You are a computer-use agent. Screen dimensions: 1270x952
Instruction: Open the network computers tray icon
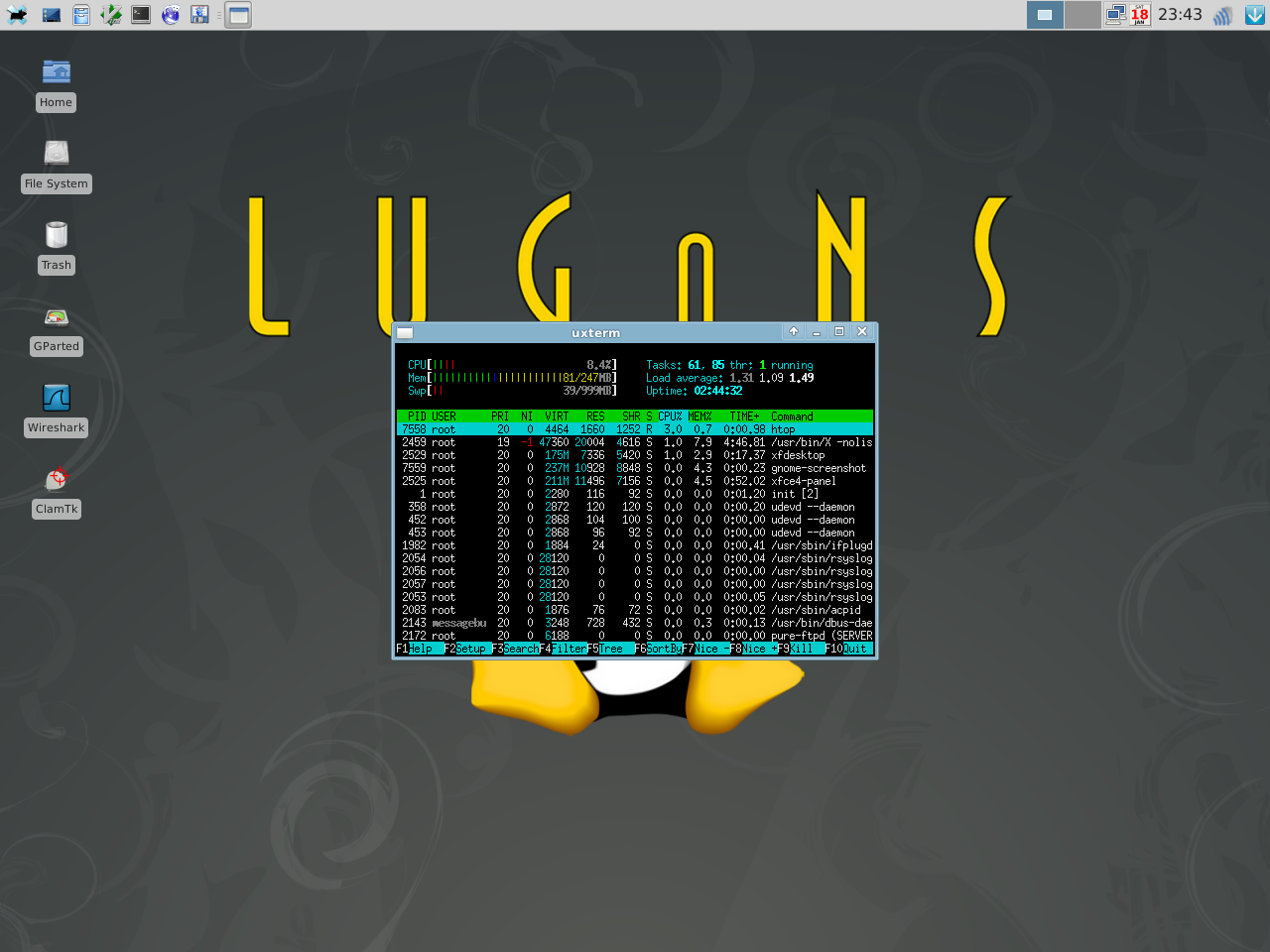click(1115, 15)
